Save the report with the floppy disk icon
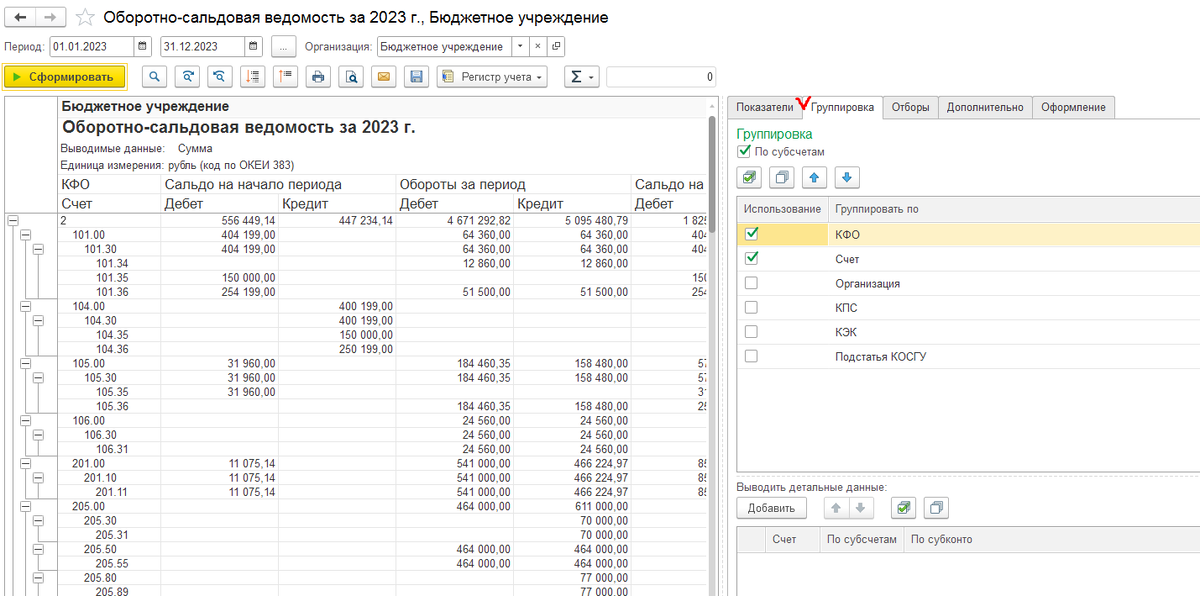Viewport: 1200px width, 596px height. tap(416, 77)
